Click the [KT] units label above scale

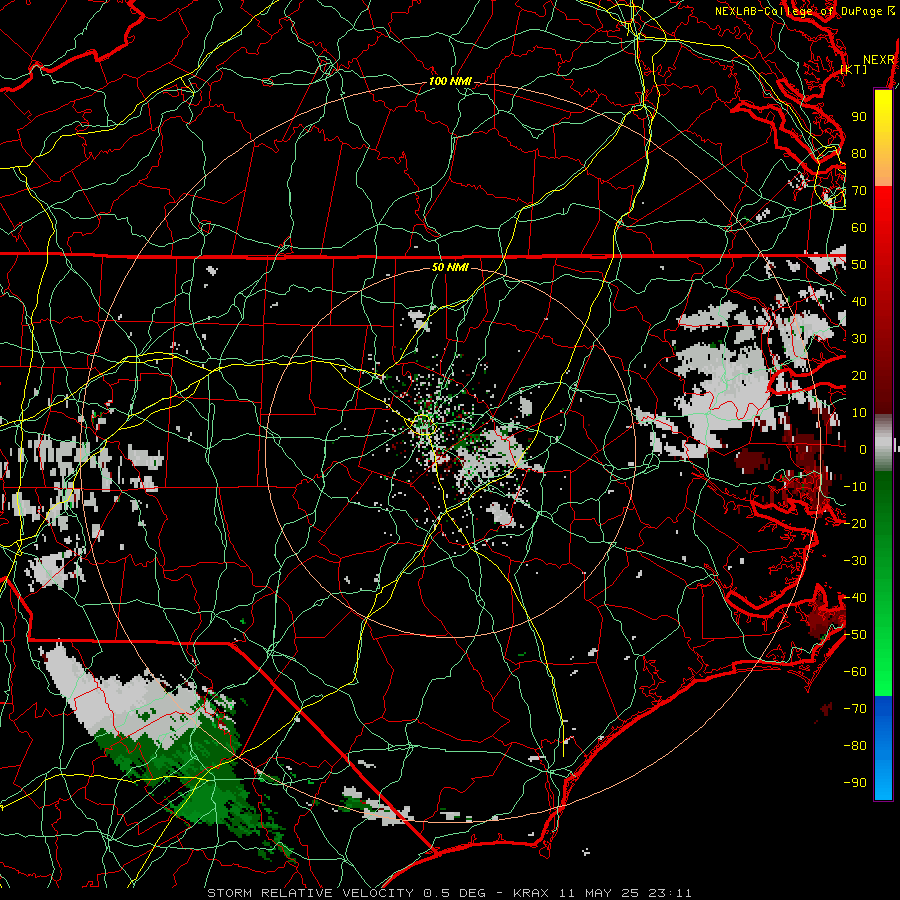coord(854,69)
